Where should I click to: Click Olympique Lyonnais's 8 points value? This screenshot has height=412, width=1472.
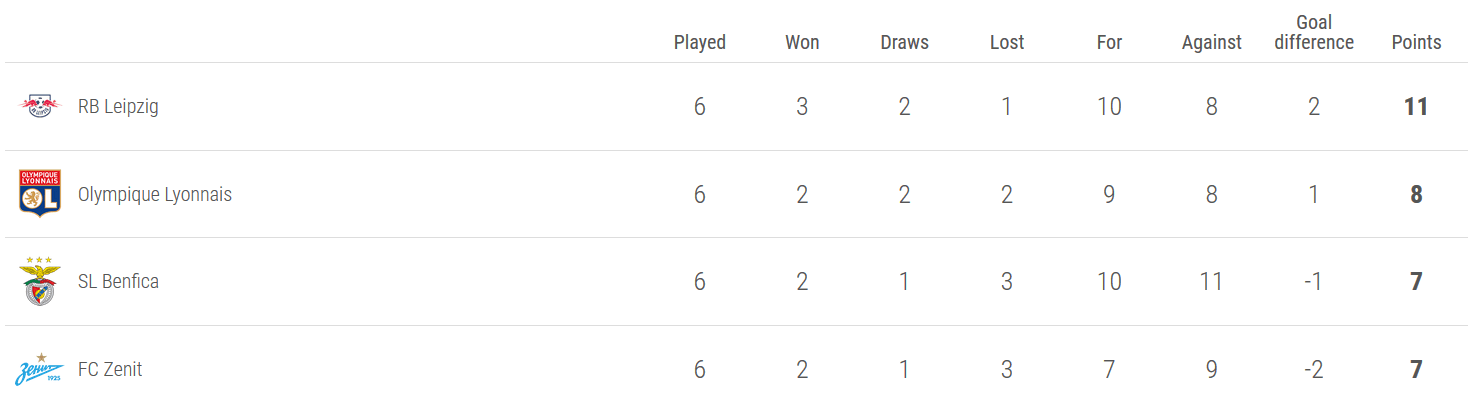pos(1416,194)
